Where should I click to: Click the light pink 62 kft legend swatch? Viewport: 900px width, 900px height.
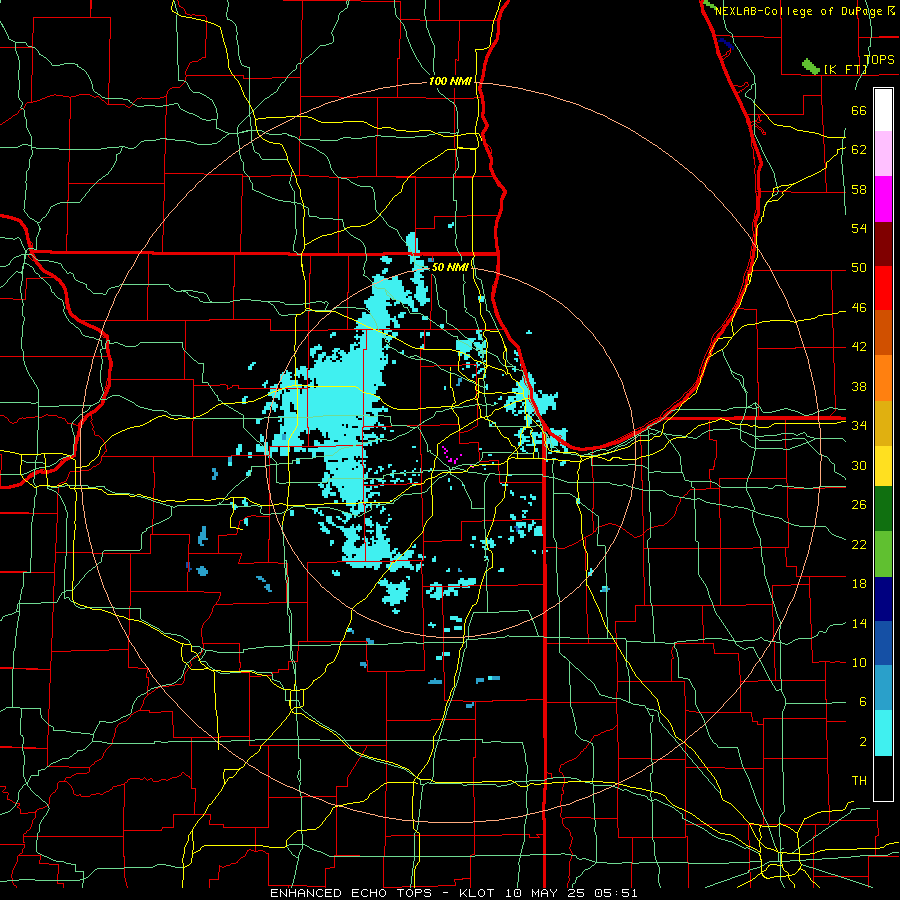[883, 154]
